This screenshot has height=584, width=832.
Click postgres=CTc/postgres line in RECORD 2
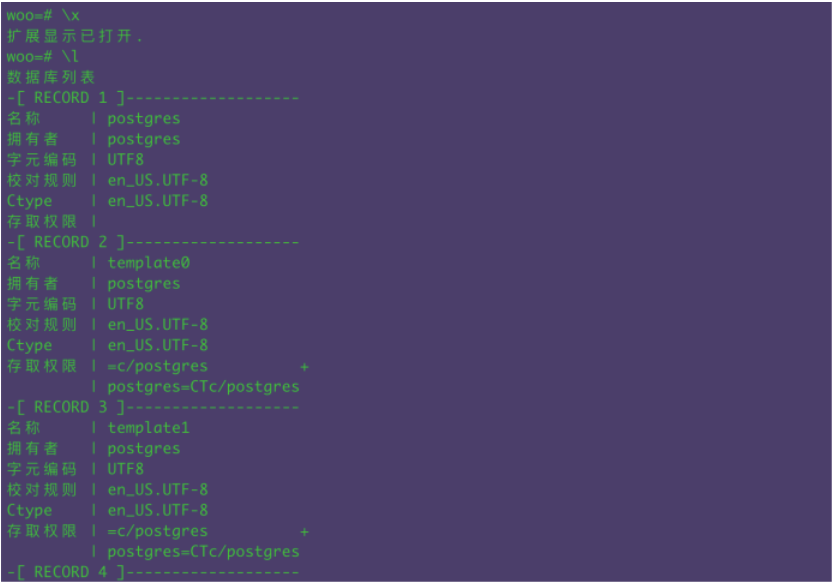click(x=203, y=387)
